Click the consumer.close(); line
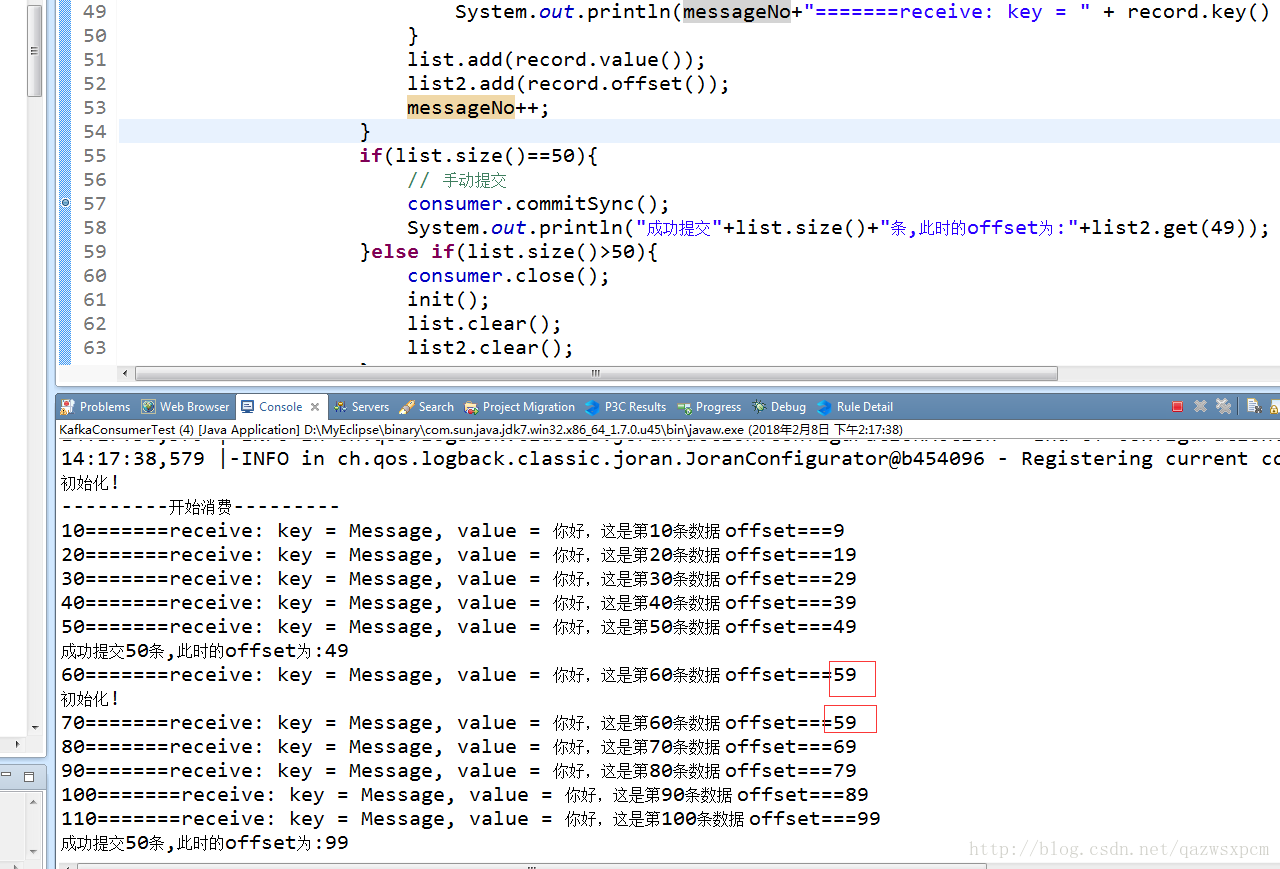Screen dimensions: 1280x869 (509, 276)
